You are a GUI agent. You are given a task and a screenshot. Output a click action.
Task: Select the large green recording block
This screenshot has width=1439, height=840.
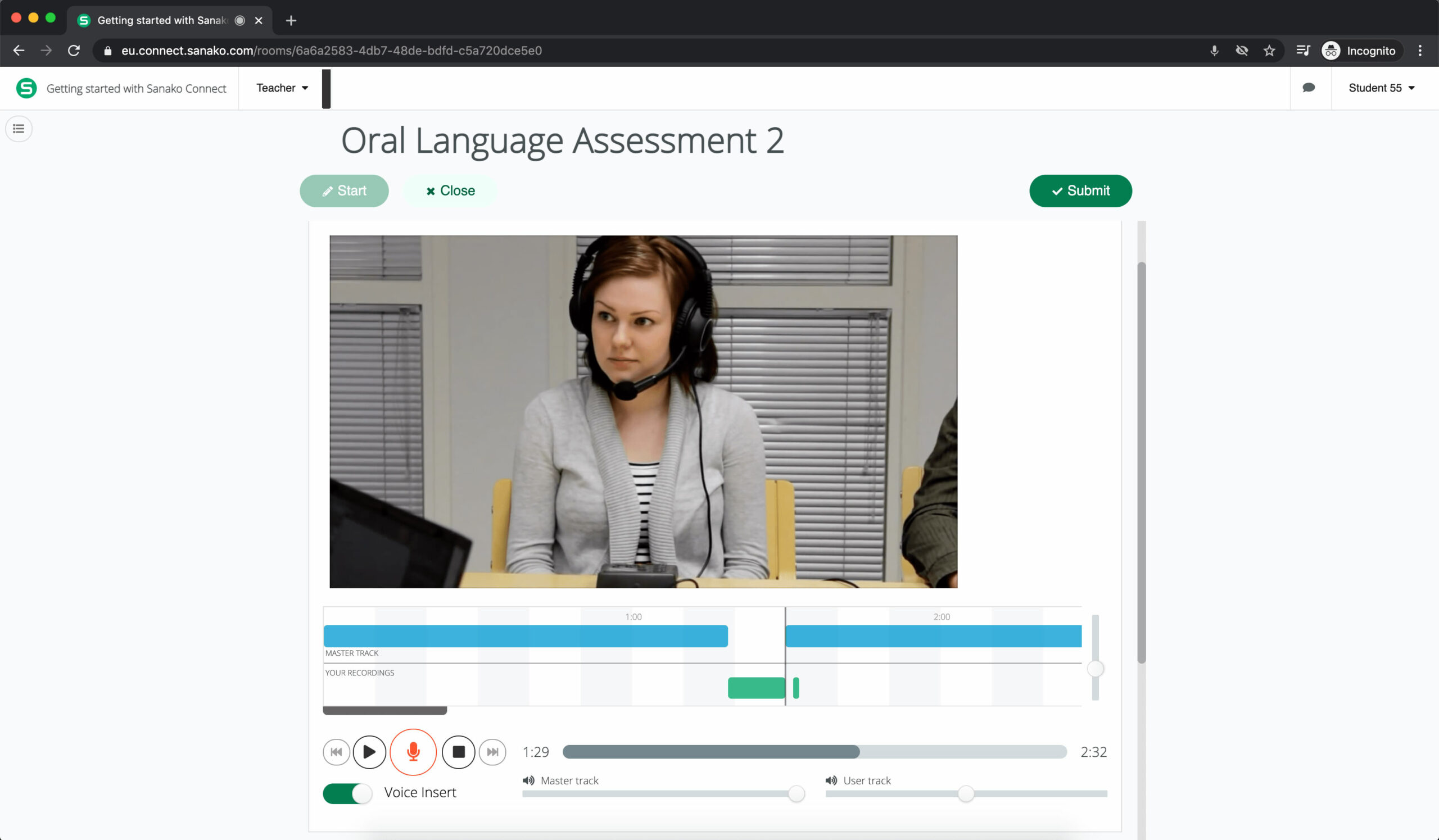point(756,688)
